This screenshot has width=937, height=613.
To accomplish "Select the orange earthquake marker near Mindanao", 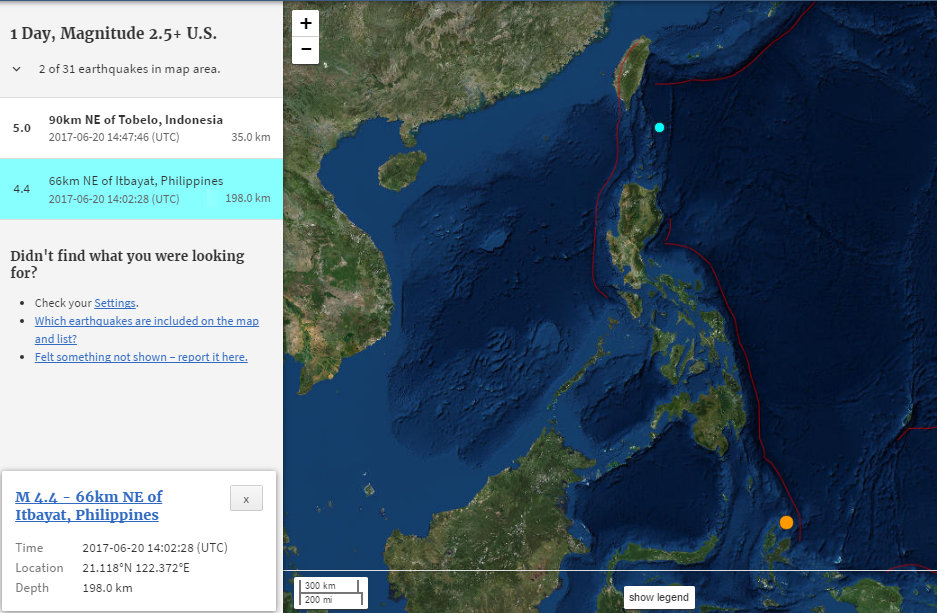I will coord(786,521).
